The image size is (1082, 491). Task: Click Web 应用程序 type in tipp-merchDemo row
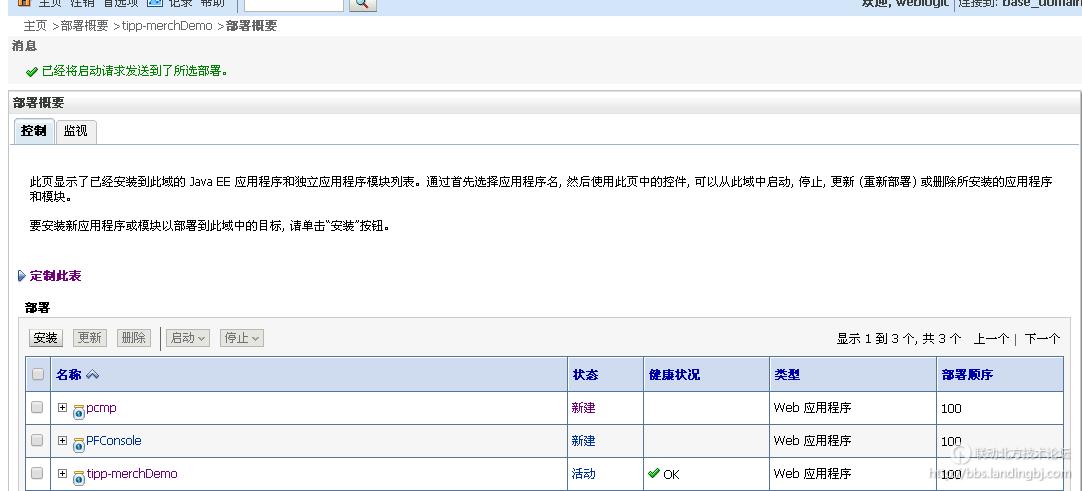click(812, 474)
